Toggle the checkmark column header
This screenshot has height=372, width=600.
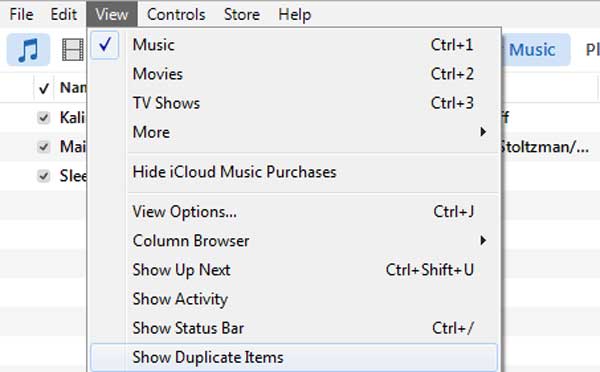pyautogui.click(x=44, y=88)
